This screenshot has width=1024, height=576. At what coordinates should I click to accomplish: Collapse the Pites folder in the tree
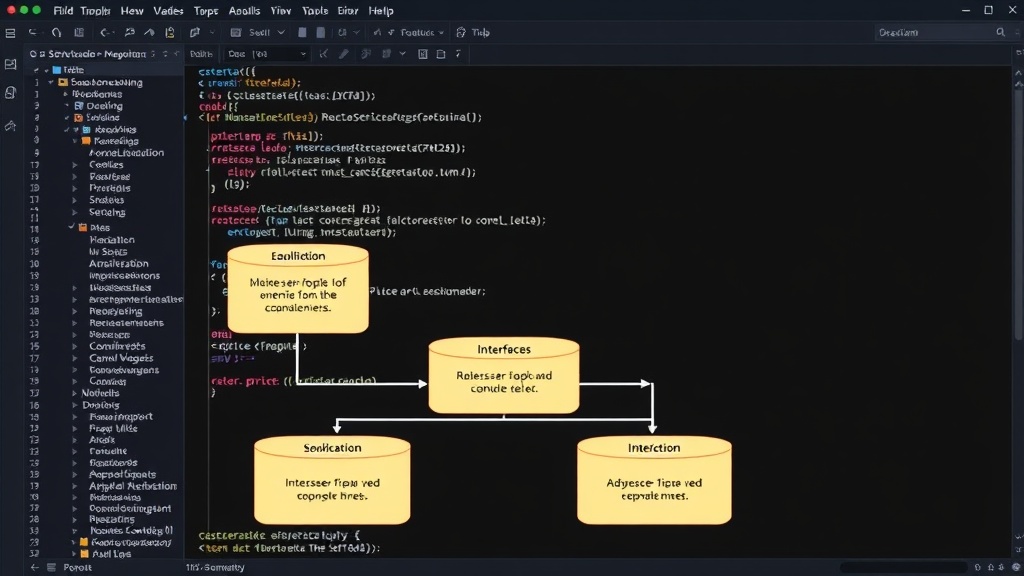(x=72, y=227)
